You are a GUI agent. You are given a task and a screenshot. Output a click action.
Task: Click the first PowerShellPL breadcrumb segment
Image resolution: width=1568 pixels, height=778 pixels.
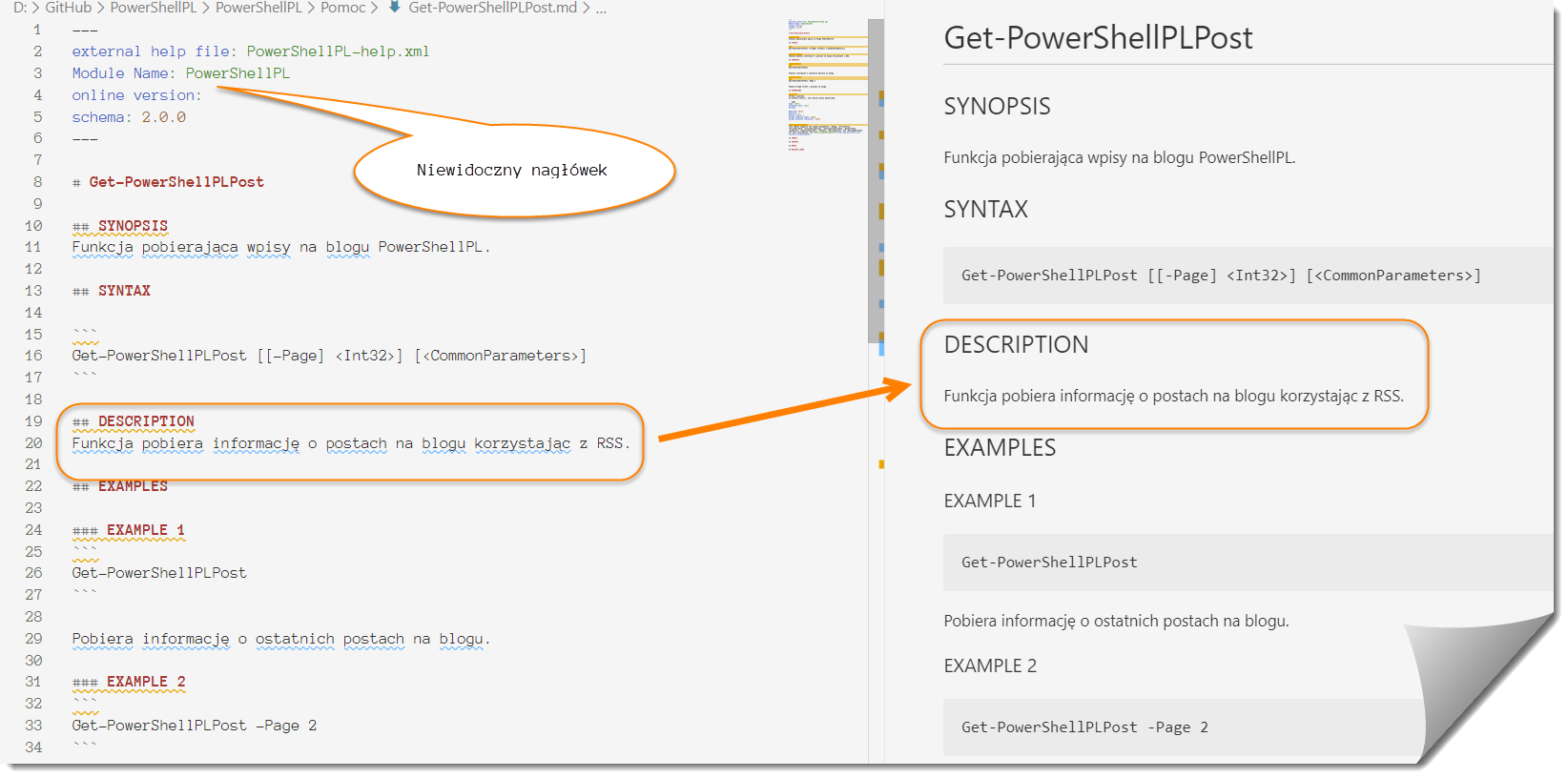[x=153, y=8]
